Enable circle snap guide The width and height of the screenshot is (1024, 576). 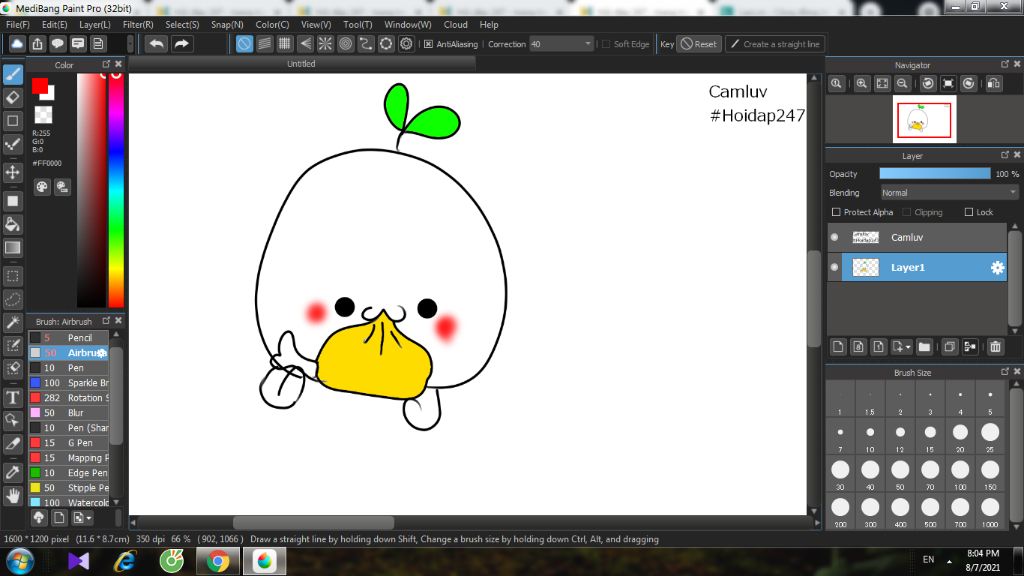pyautogui.click(x=345, y=44)
